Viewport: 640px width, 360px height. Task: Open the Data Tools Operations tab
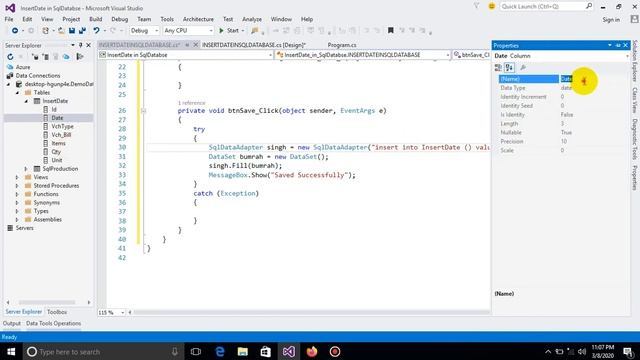[x=53, y=323]
